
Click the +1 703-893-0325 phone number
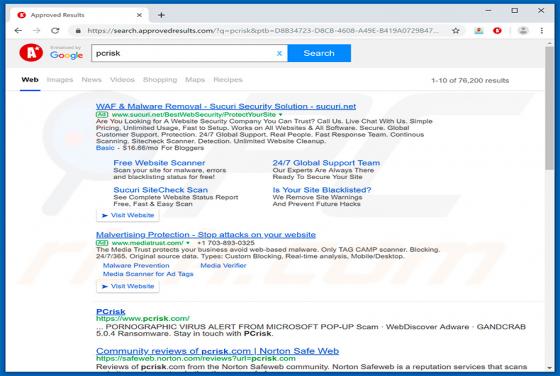226,243
